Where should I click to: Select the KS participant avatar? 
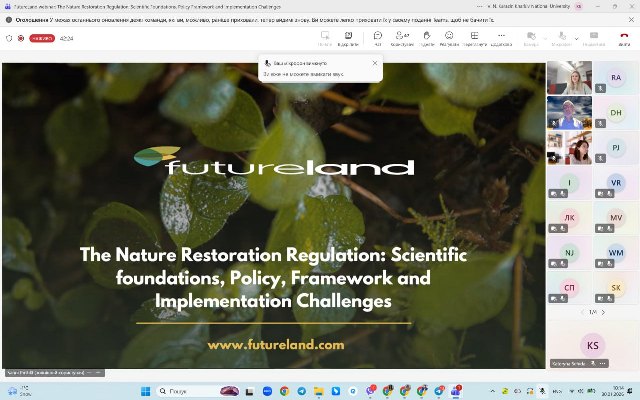(x=593, y=345)
